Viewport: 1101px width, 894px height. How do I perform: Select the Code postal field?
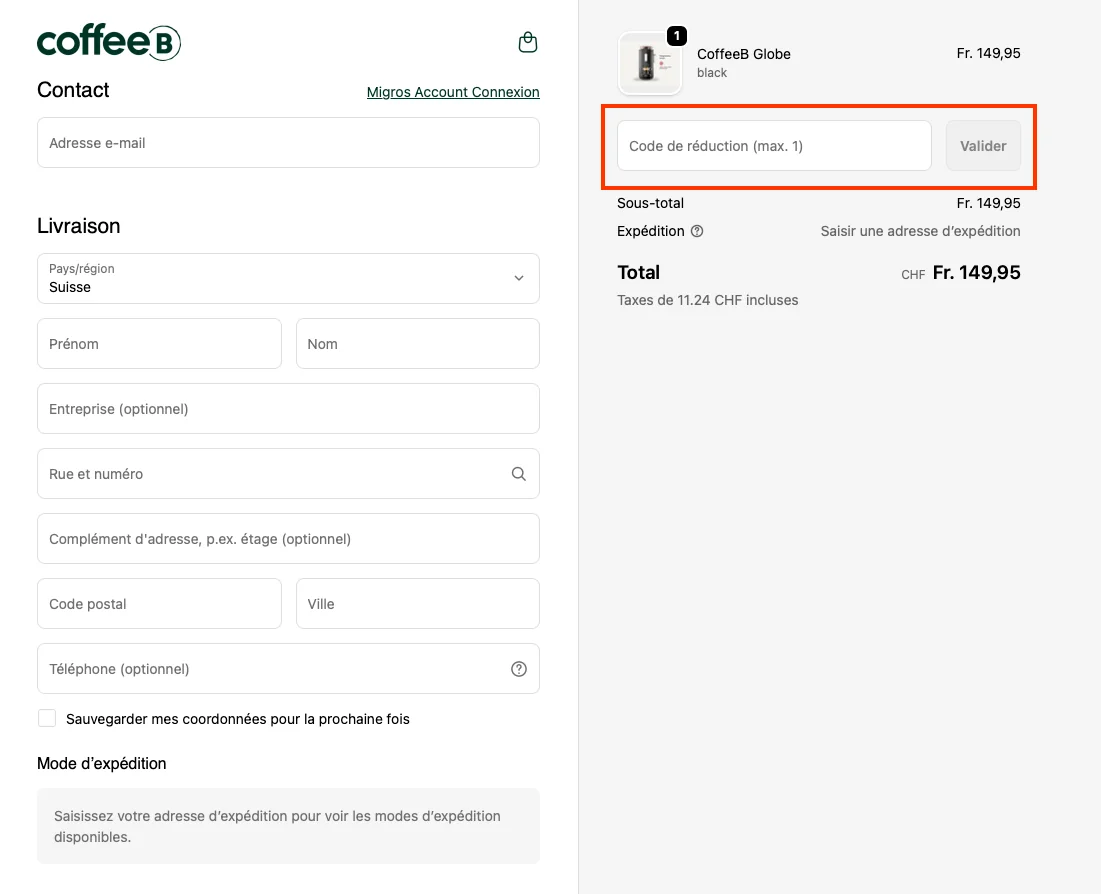159,603
